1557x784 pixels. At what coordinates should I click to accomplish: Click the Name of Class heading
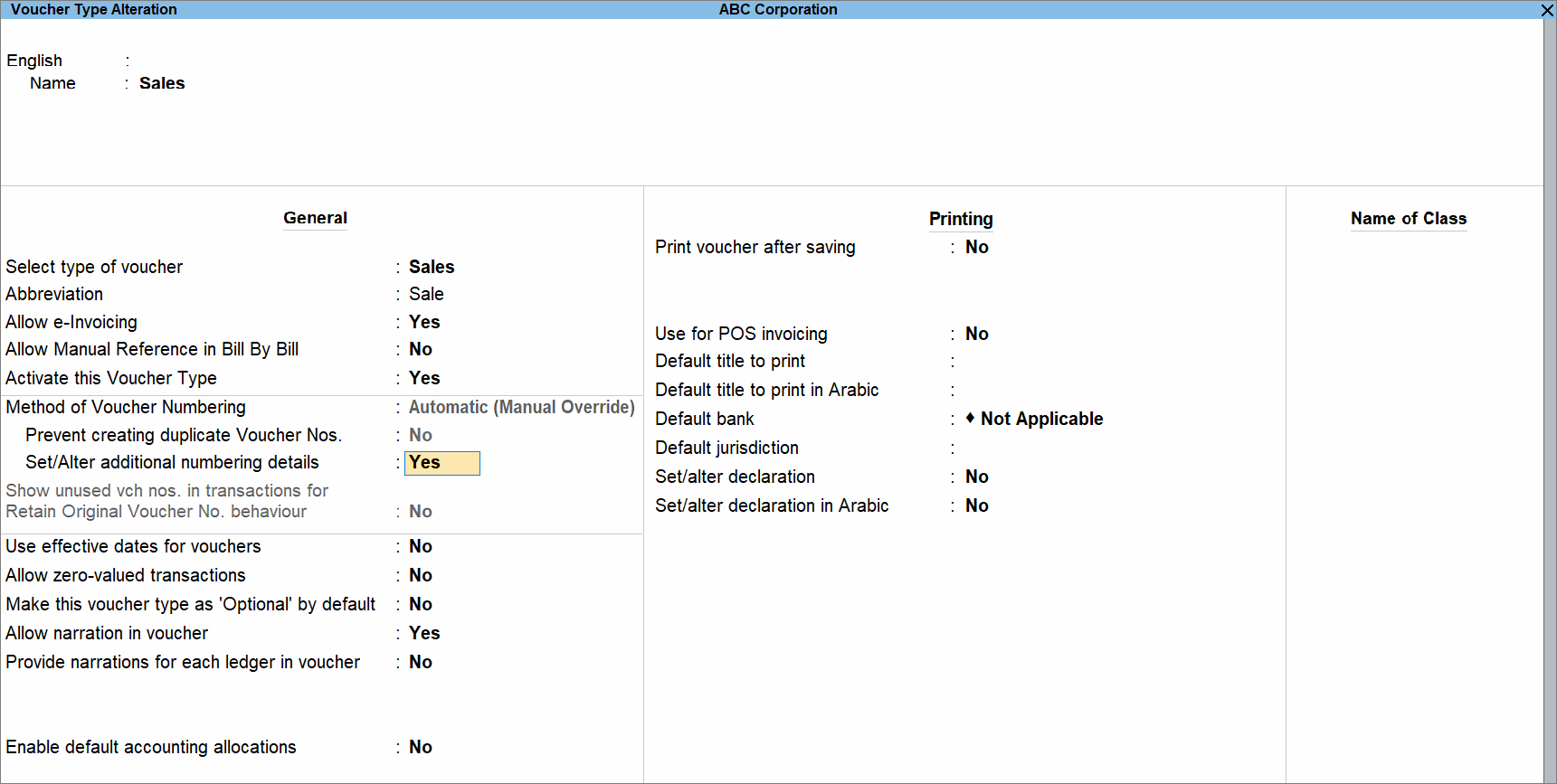(1409, 219)
